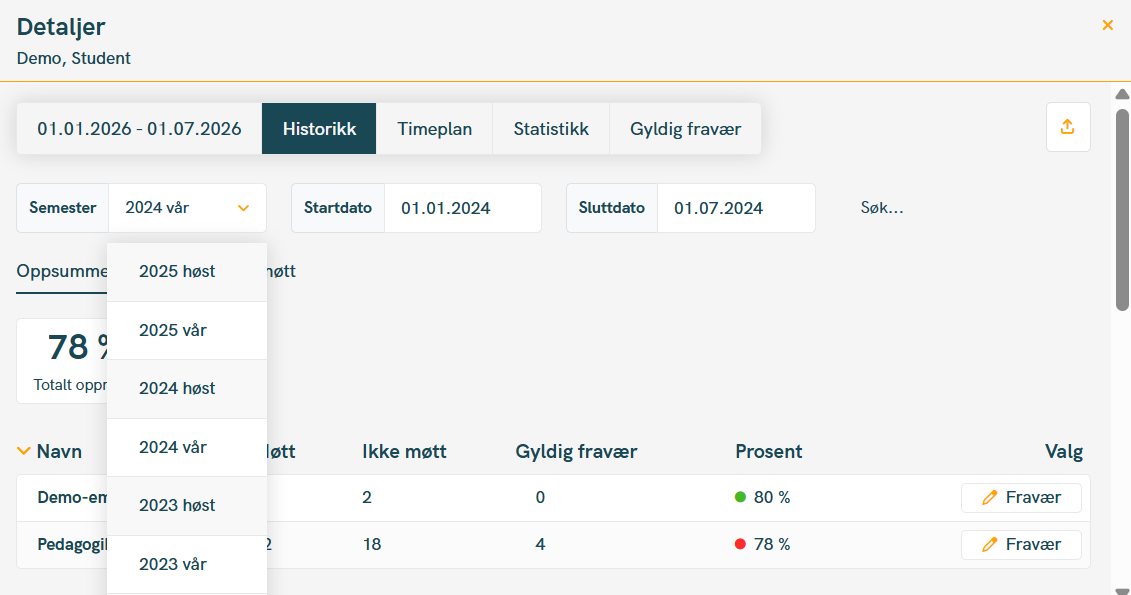The height and width of the screenshot is (595, 1131).
Task: Close the Detaljer panel with the X
Action: coord(1108,25)
